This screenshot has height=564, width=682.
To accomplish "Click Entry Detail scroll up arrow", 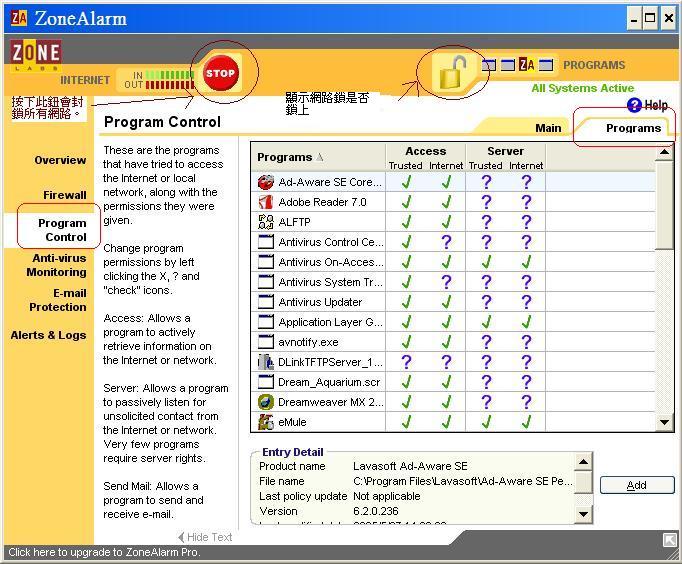I will [583, 462].
